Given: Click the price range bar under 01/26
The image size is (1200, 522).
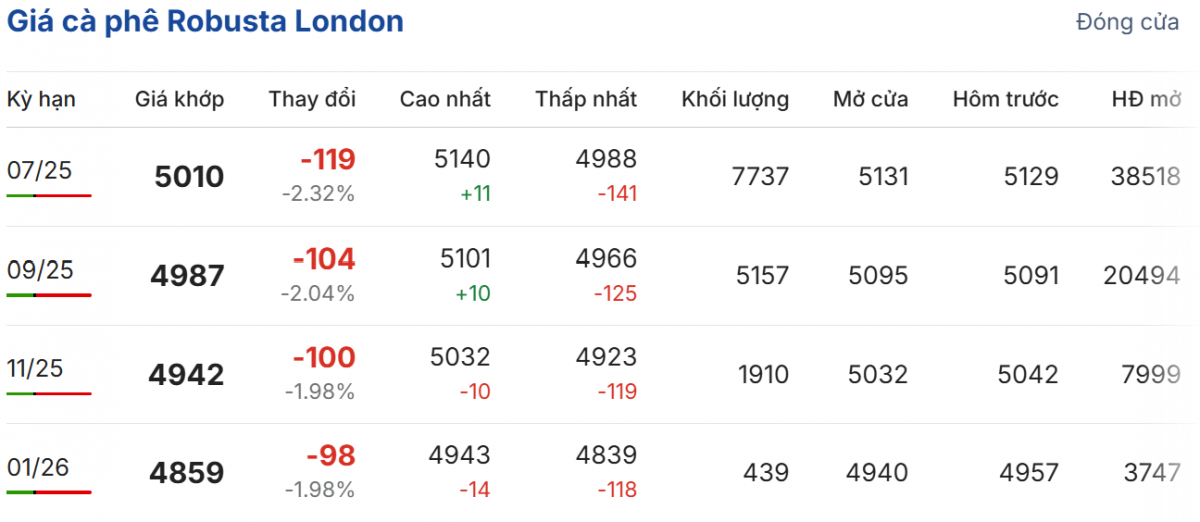Looking at the screenshot, I should (x=49, y=492).
